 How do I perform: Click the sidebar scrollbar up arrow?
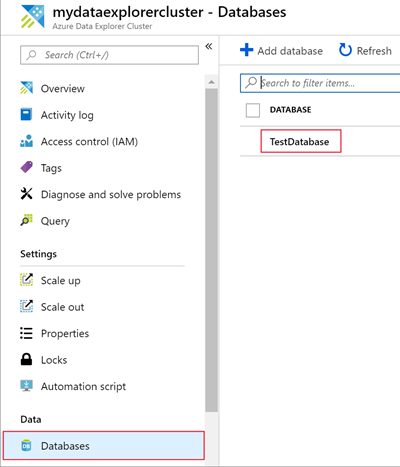(x=211, y=82)
